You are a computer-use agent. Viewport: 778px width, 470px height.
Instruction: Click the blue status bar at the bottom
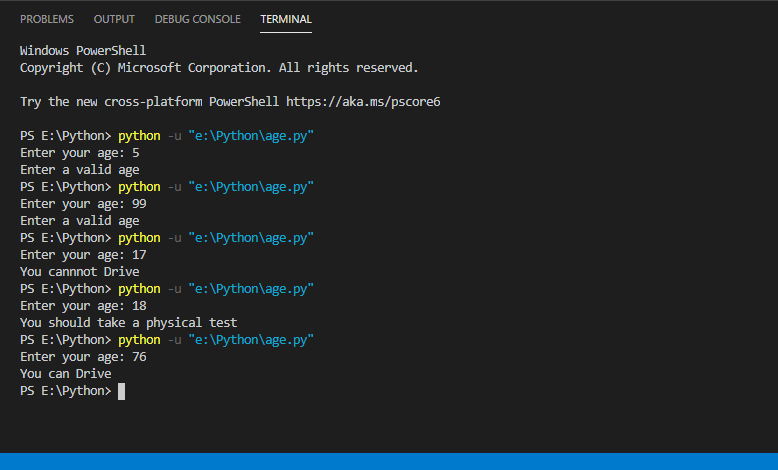click(x=389, y=461)
